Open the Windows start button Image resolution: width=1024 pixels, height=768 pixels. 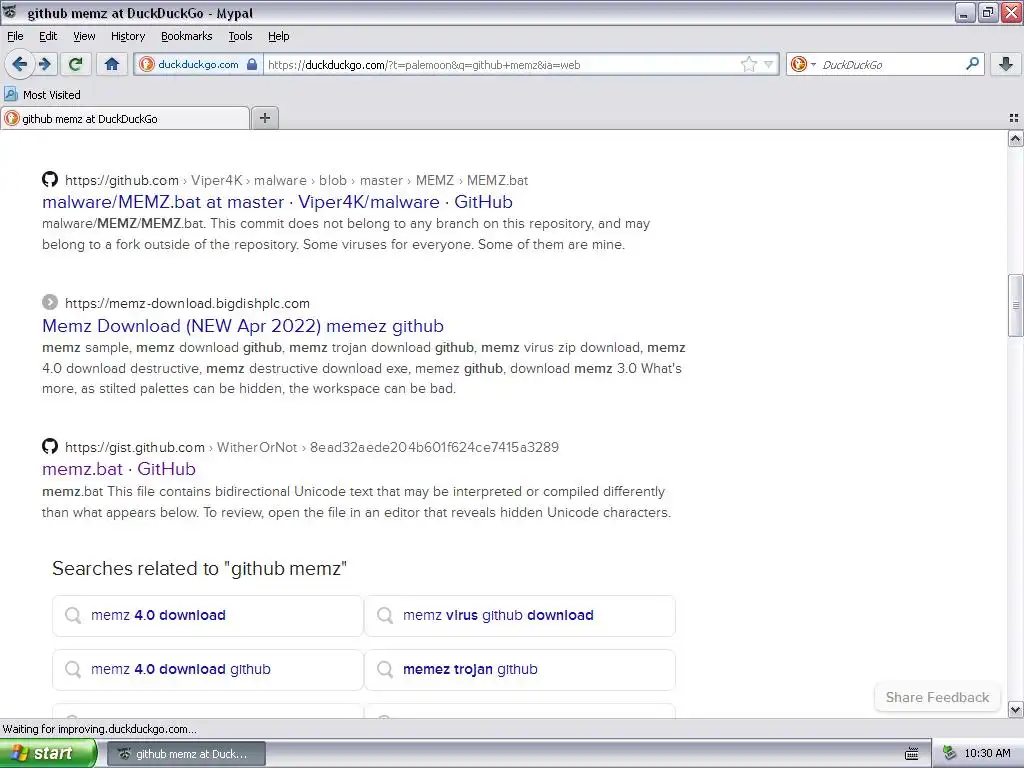pyautogui.click(x=48, y=754)
